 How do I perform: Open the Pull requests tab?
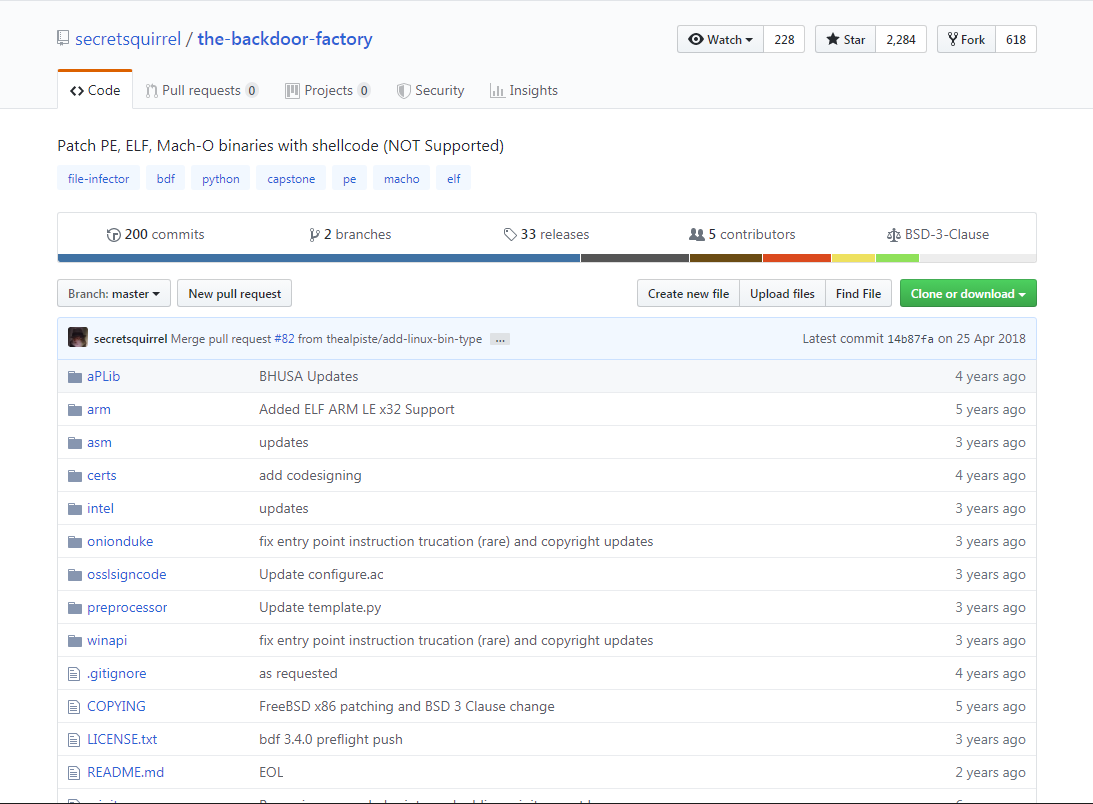(201, 91)
